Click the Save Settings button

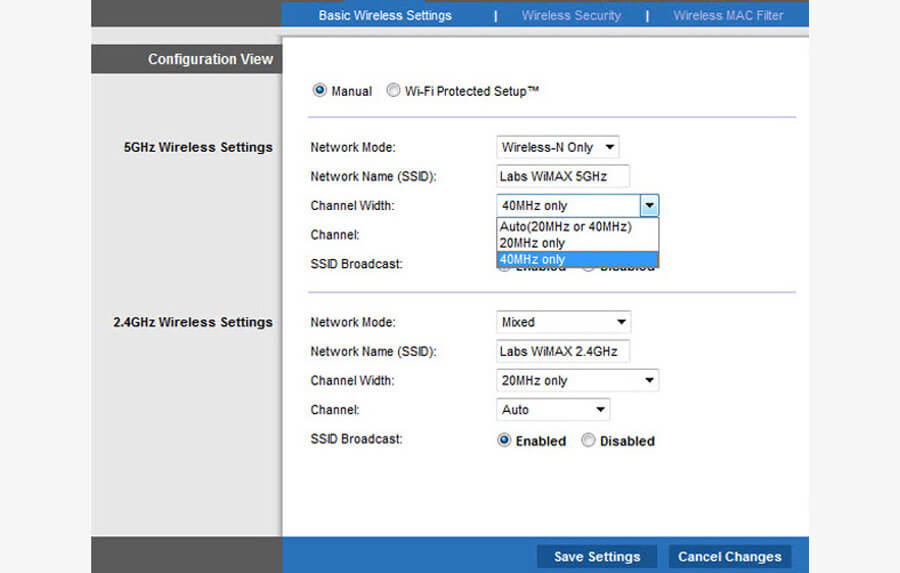click(x=597, y=557)
